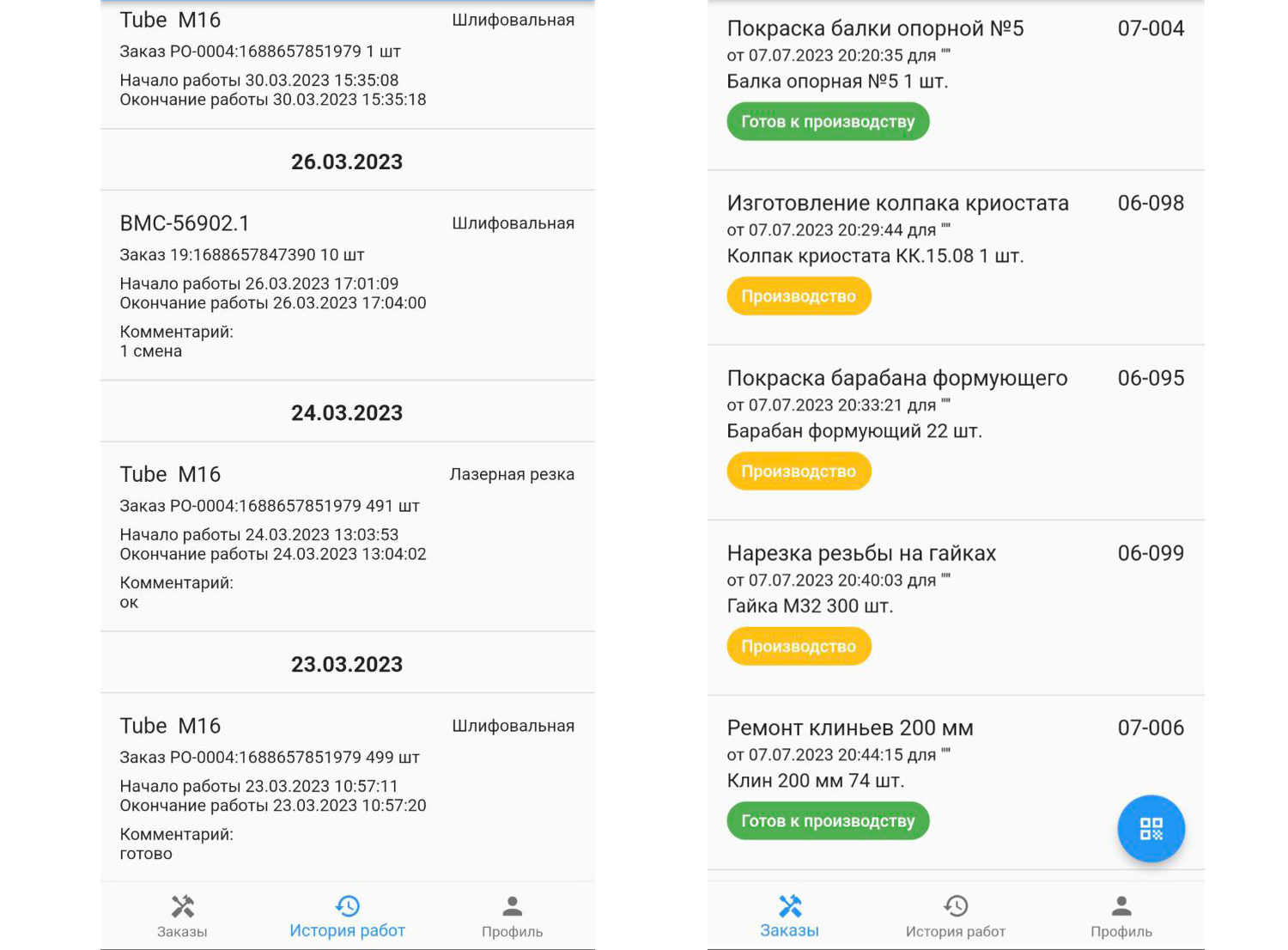Tap the Profile person icon in right screen
This screenshot has width=1288, height=950.
pyautogui.click(x=1121, y=905)
